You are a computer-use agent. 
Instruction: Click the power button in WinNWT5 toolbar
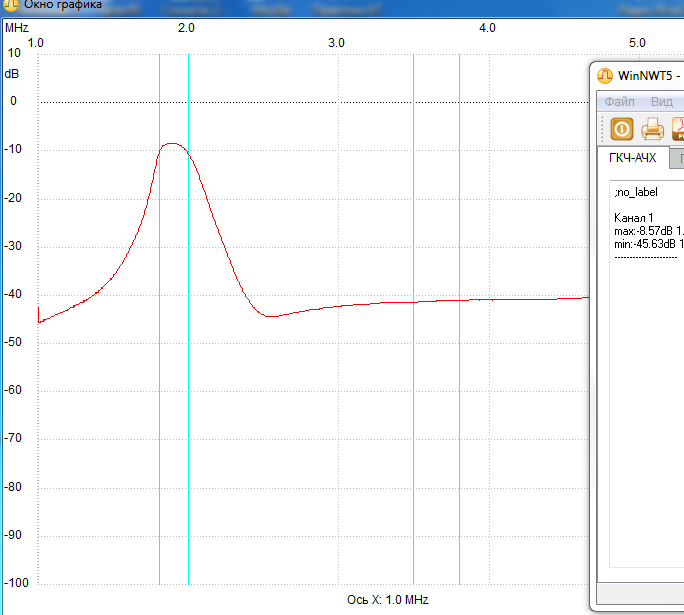point(622,129)
